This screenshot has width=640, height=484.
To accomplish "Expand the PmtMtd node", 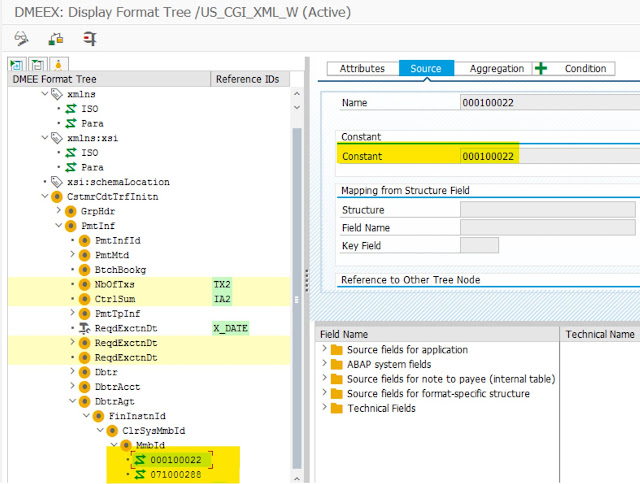I will coord(72,255).
